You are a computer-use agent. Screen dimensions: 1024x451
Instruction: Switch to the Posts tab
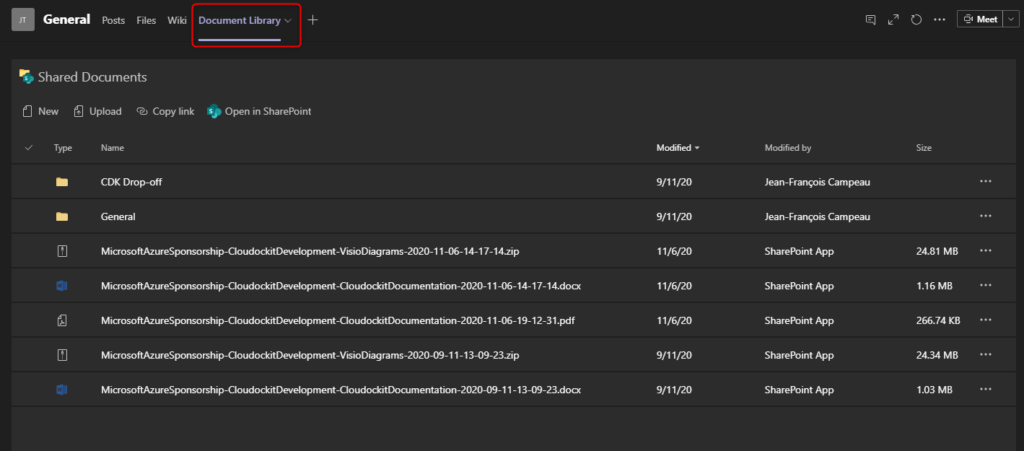[x=113, y=20]
